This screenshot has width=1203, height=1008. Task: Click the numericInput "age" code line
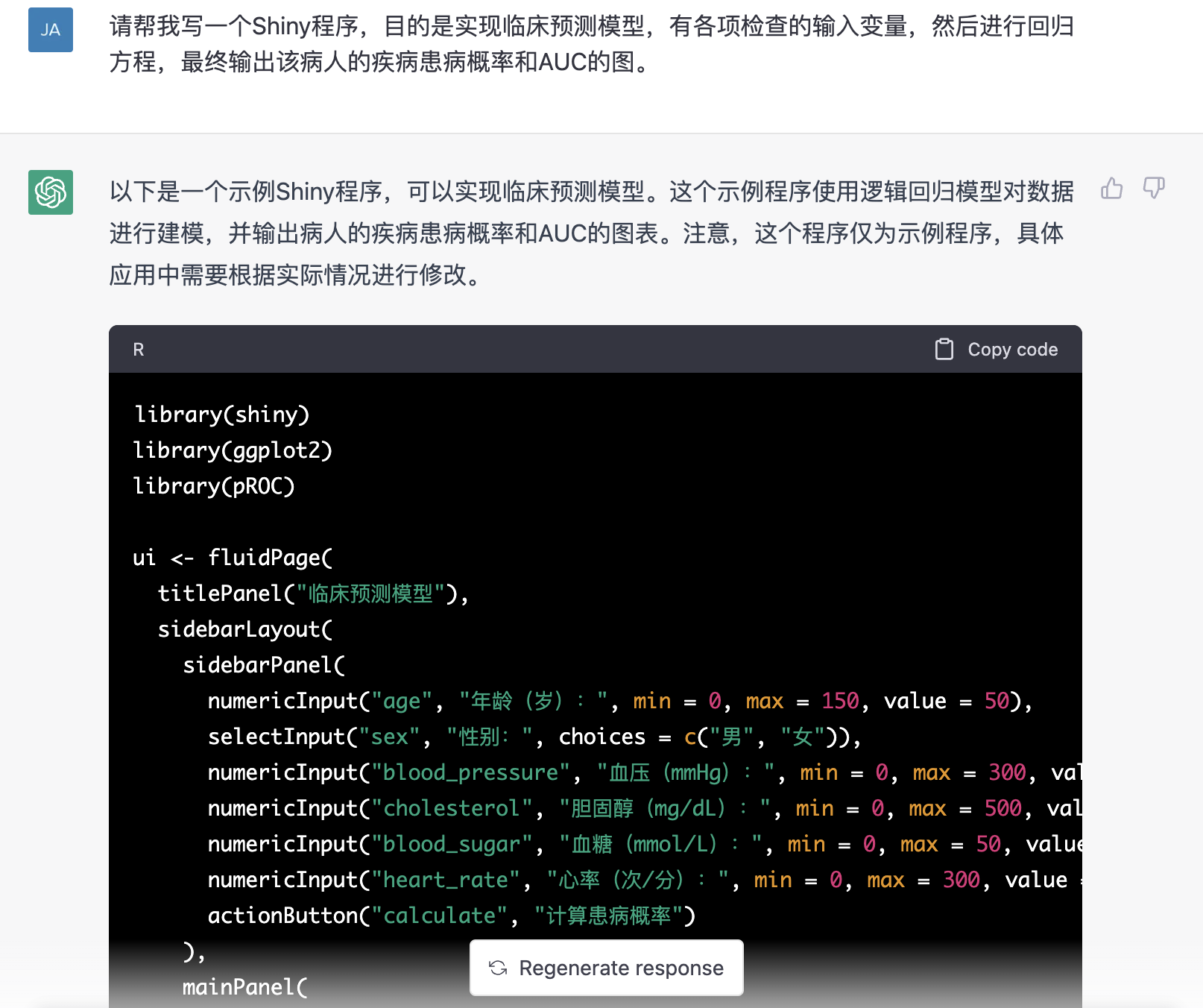619,701
